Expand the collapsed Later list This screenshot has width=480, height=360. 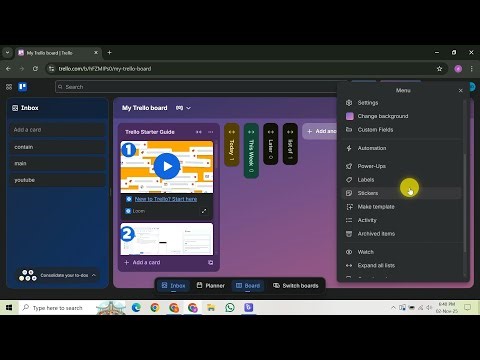271,144
